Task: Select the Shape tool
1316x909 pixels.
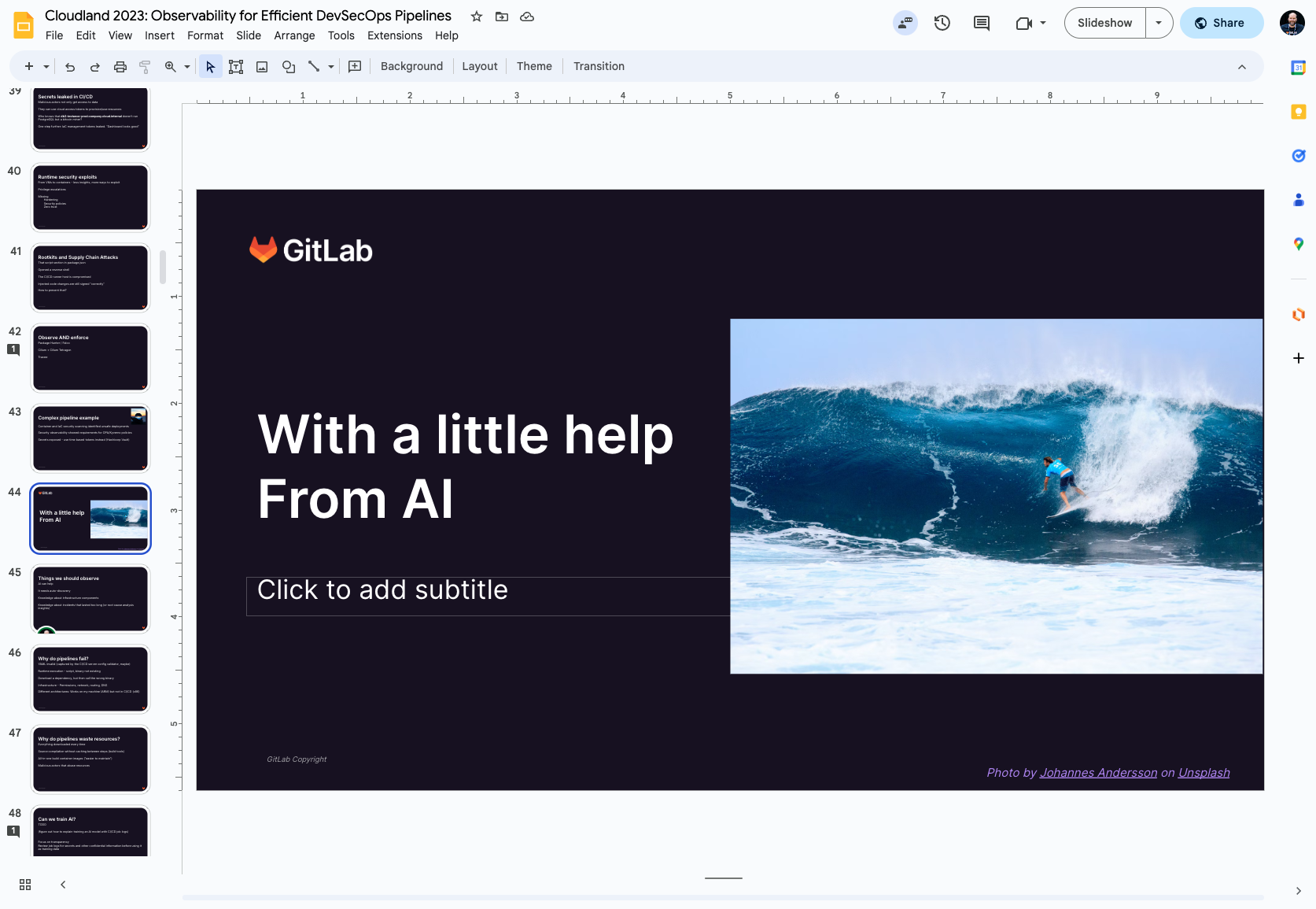Action: 289,67
